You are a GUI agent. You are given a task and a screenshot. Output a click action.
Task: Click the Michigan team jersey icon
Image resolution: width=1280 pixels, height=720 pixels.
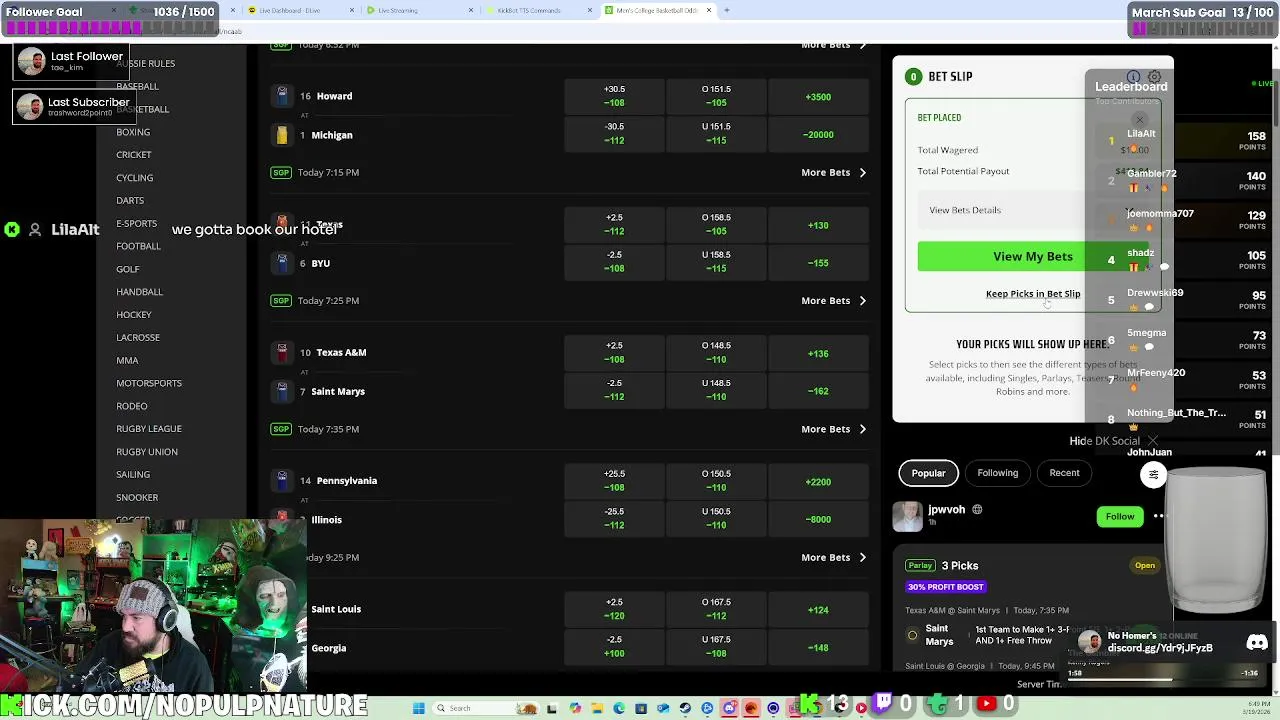pyautogui.click(x=282, y=135)
